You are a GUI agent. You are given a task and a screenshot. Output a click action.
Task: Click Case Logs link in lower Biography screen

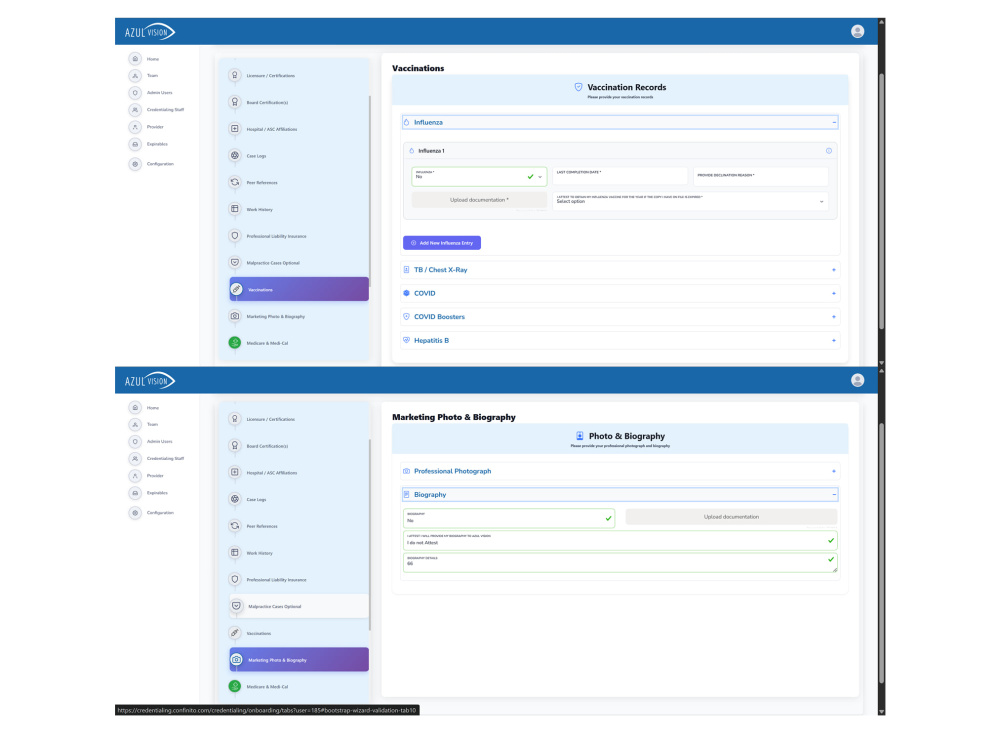point(256,499)
